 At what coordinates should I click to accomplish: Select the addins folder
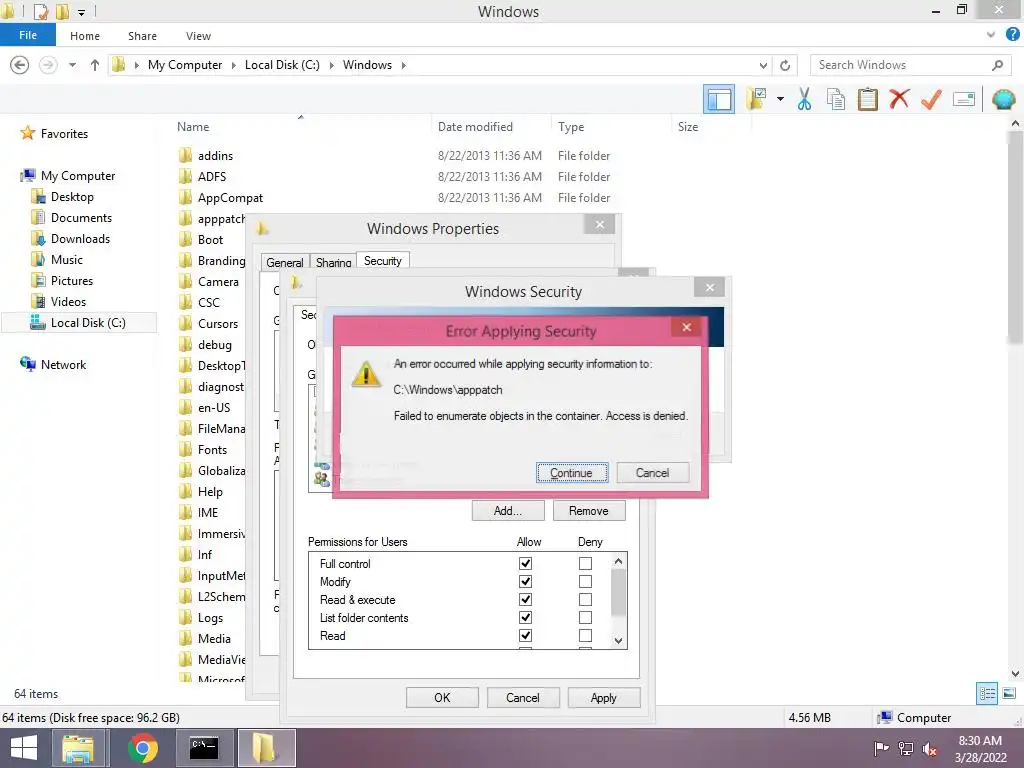(x=215, y=155)
